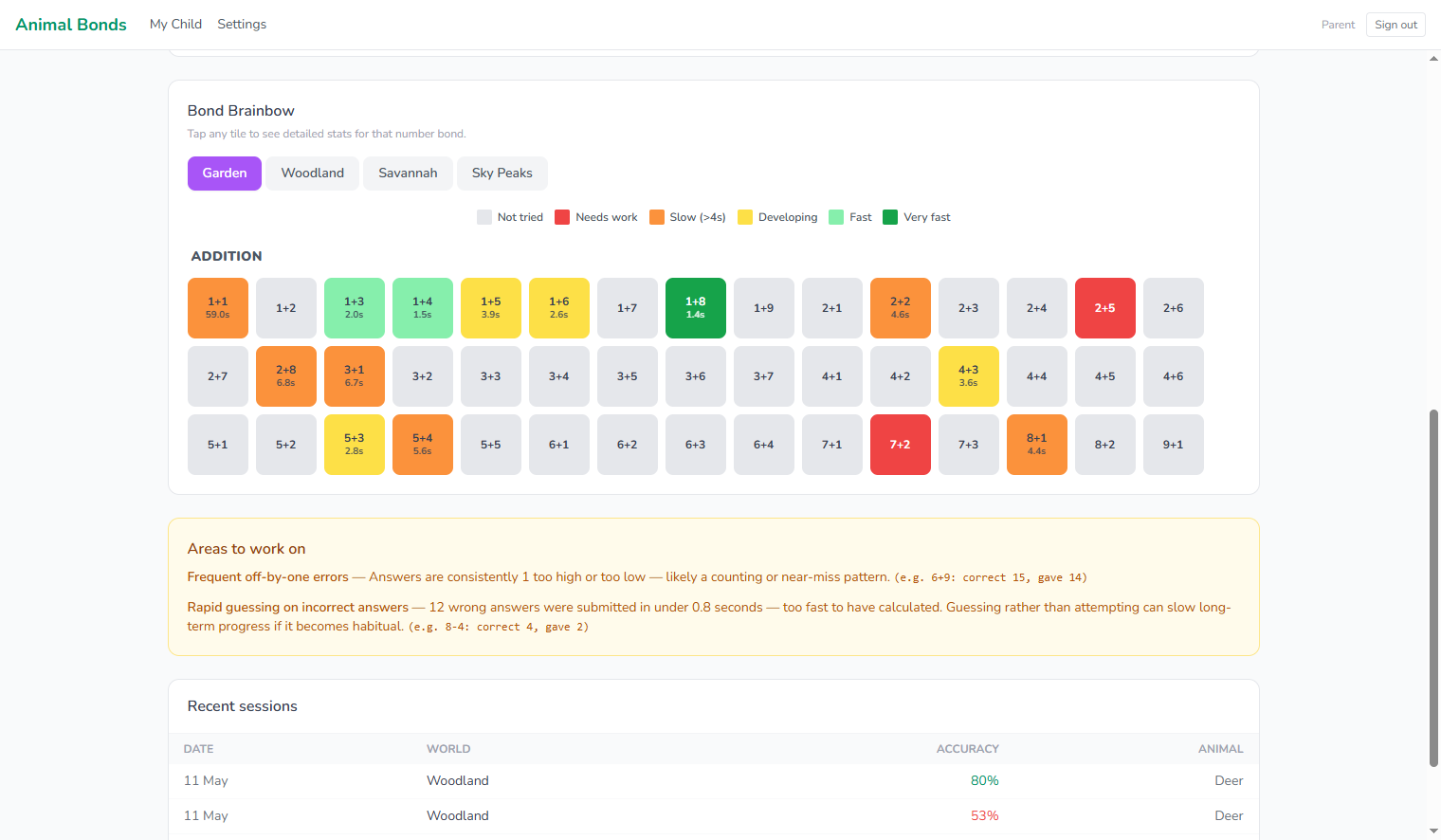
Task: Switch to the Sky Peaks tab
Action: click(x=502, y=173)
